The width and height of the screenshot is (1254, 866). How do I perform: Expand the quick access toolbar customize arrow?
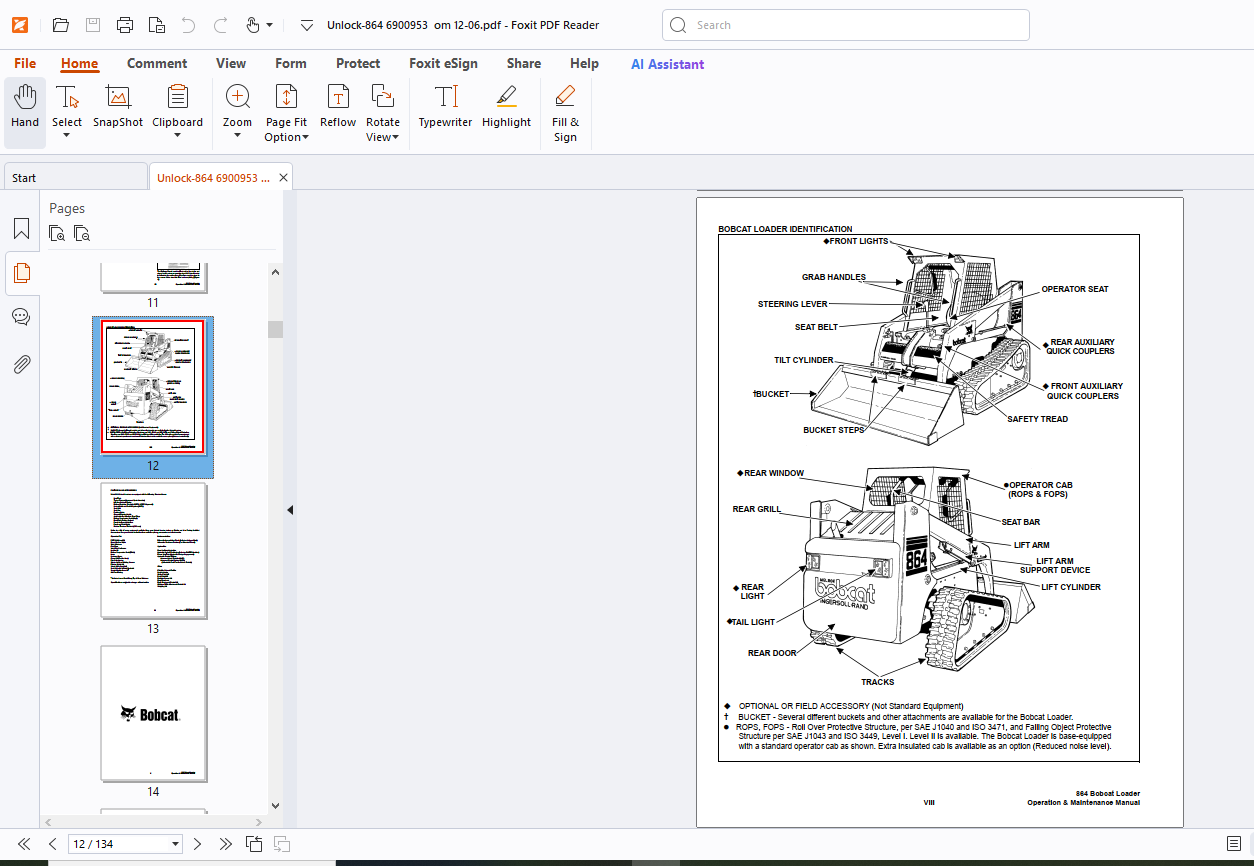click(307, 25)
